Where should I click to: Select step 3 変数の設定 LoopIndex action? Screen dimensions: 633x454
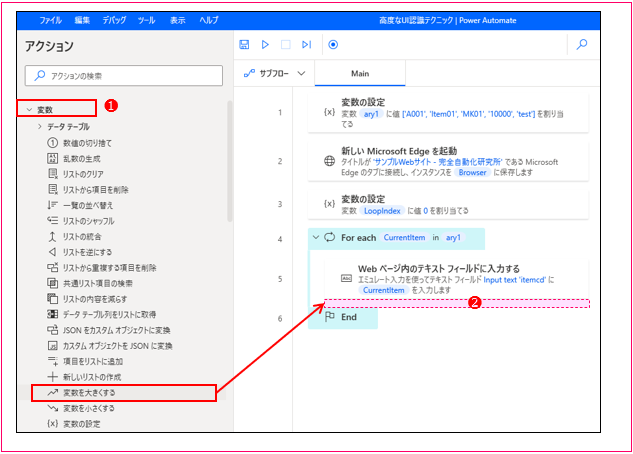point(448,204)
